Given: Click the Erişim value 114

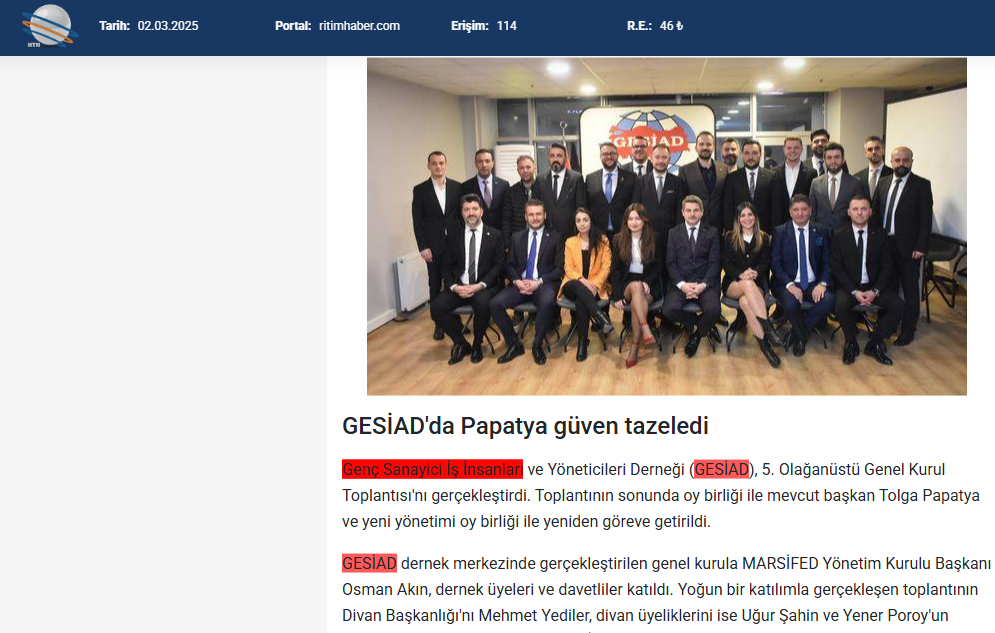Looking at the screenshot, I should [506, 26].
